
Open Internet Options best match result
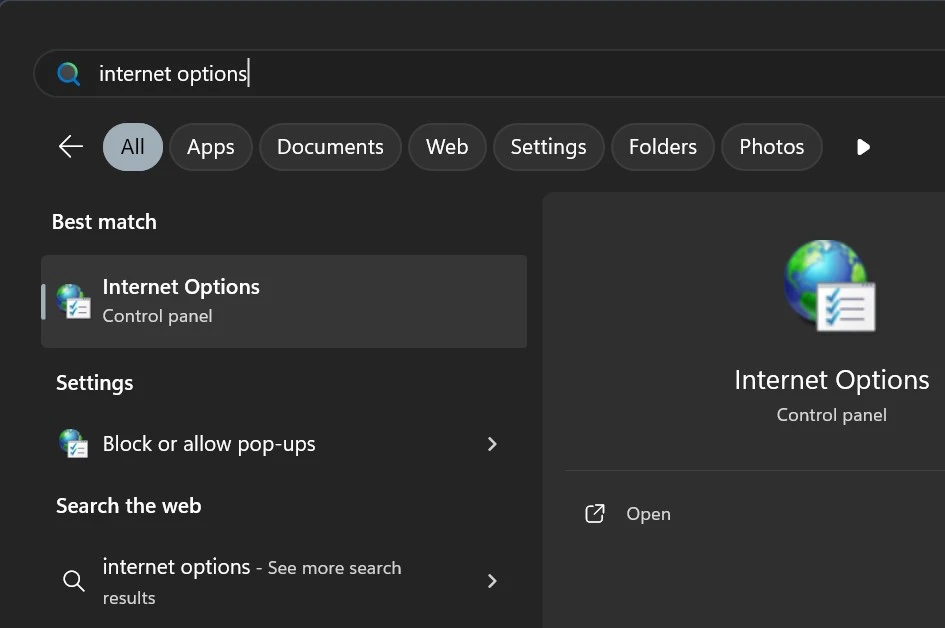(284, 301)
